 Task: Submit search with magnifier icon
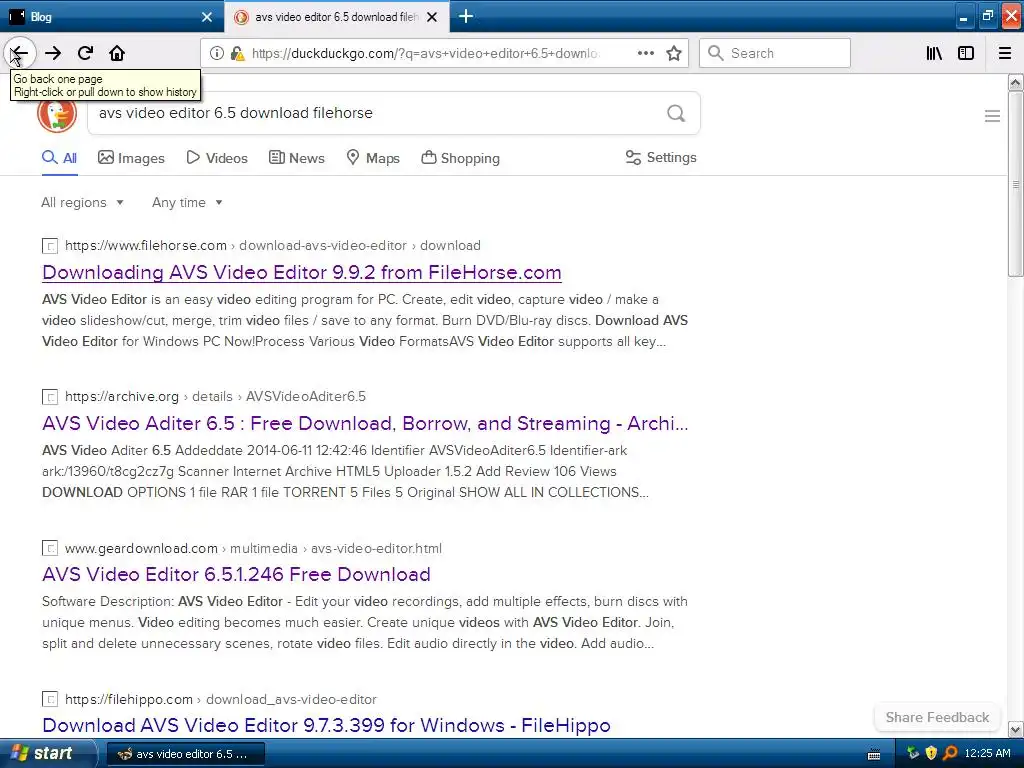(x=676, y=113)
